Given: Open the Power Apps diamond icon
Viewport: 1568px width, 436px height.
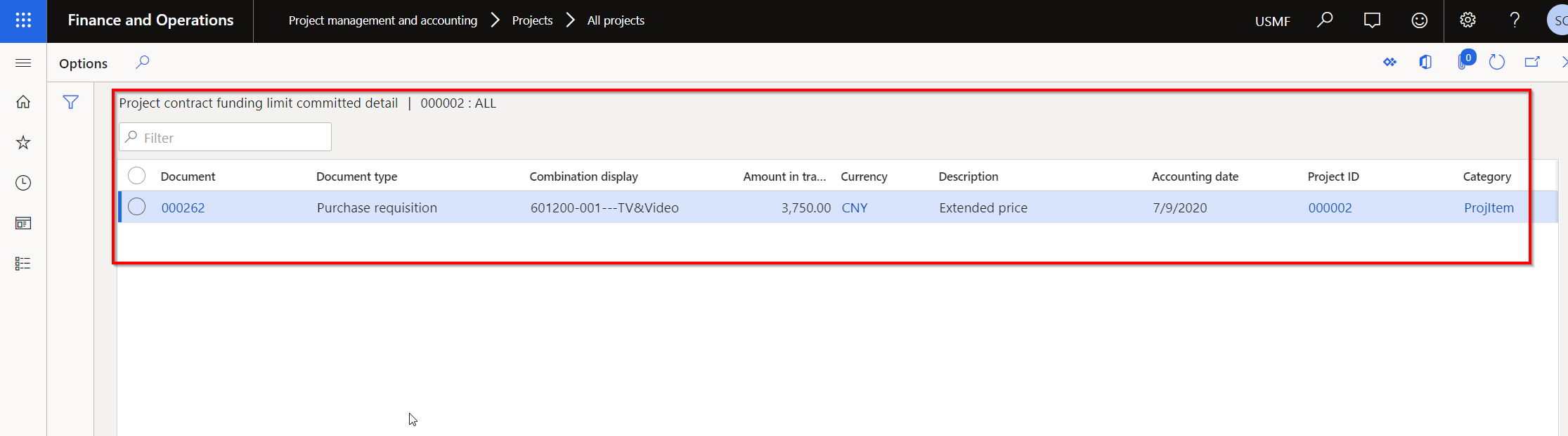Looking at the screenshot, I should pos(1389,63).
